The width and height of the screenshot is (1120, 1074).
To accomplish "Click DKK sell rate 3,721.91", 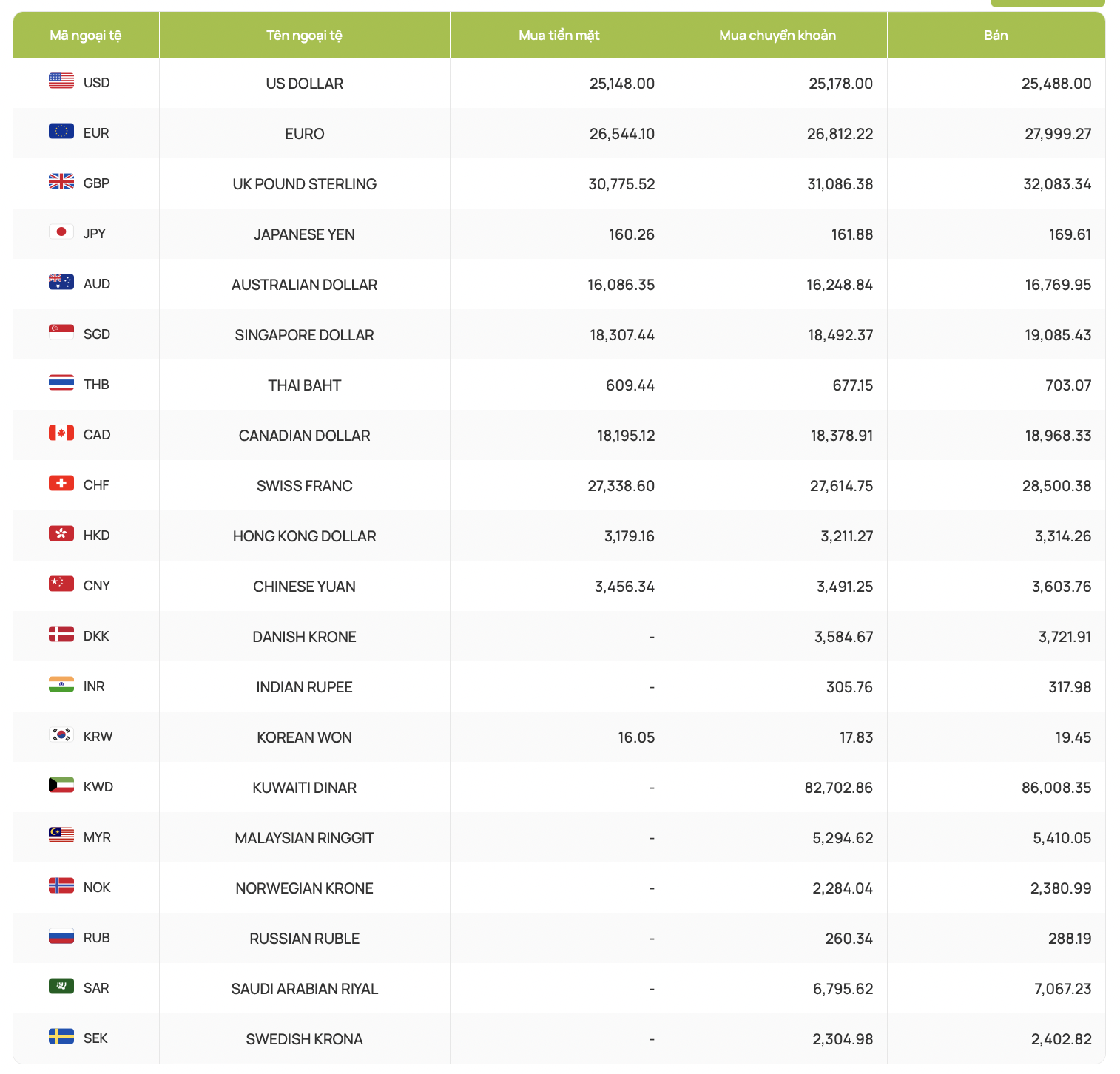I will [x=1065, y=637].
